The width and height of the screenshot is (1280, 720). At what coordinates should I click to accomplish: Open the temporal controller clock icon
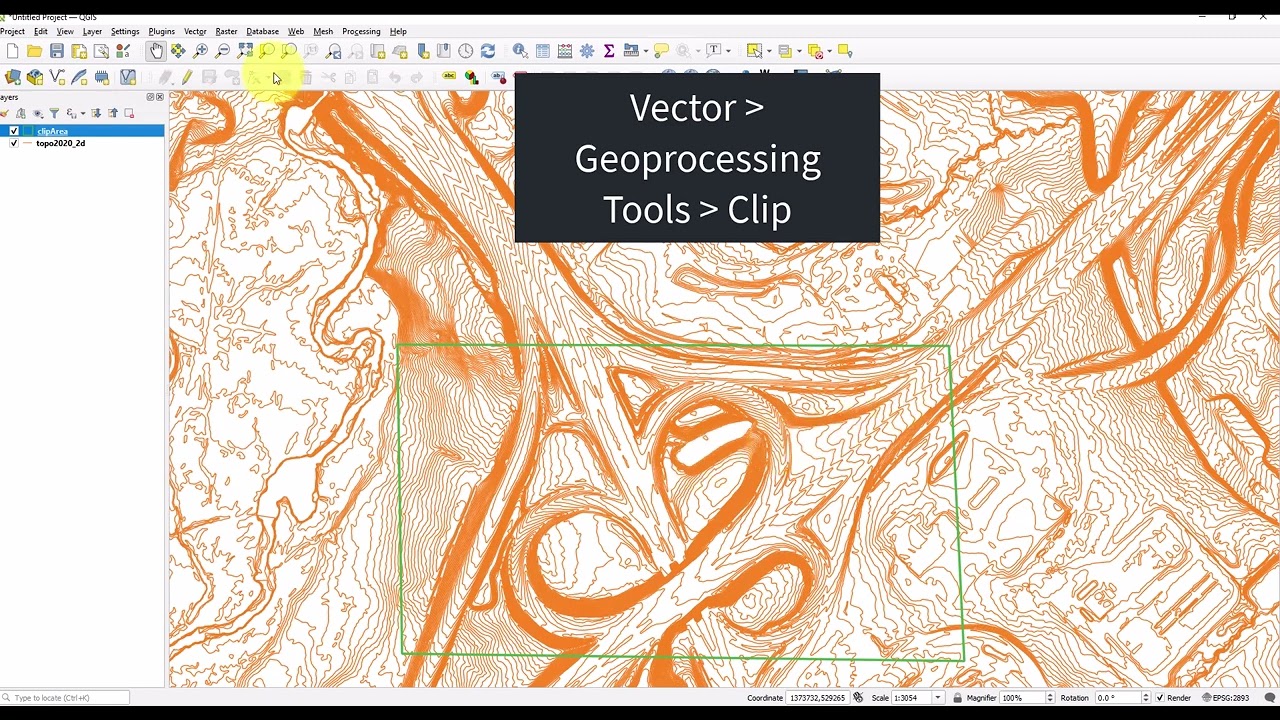click(x=466, y=51)
